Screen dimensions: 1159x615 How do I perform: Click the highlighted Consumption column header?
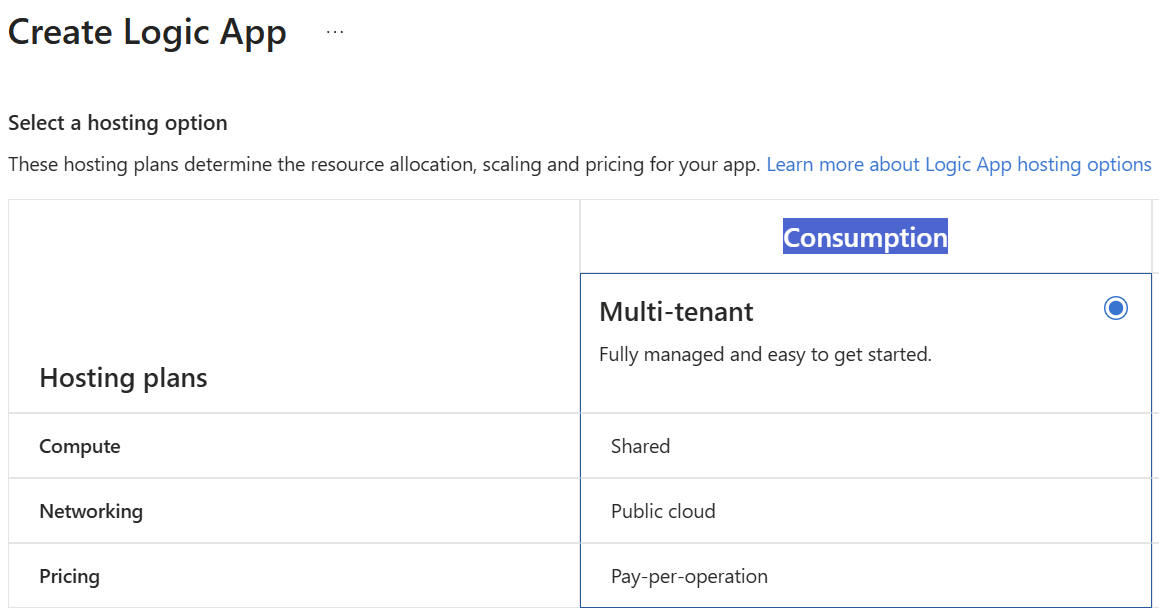click(865, 237)
